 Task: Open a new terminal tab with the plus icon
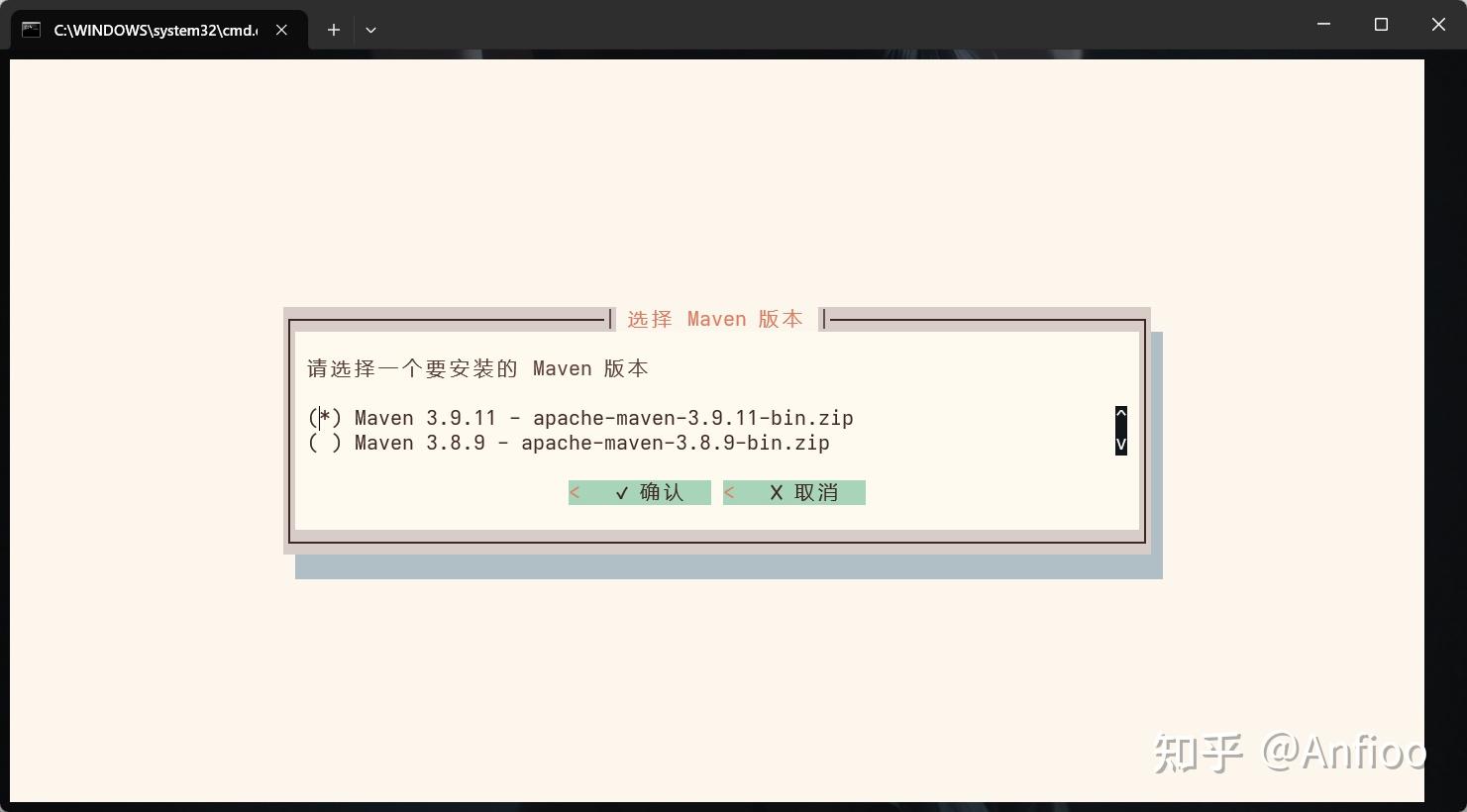coord(333,30)
